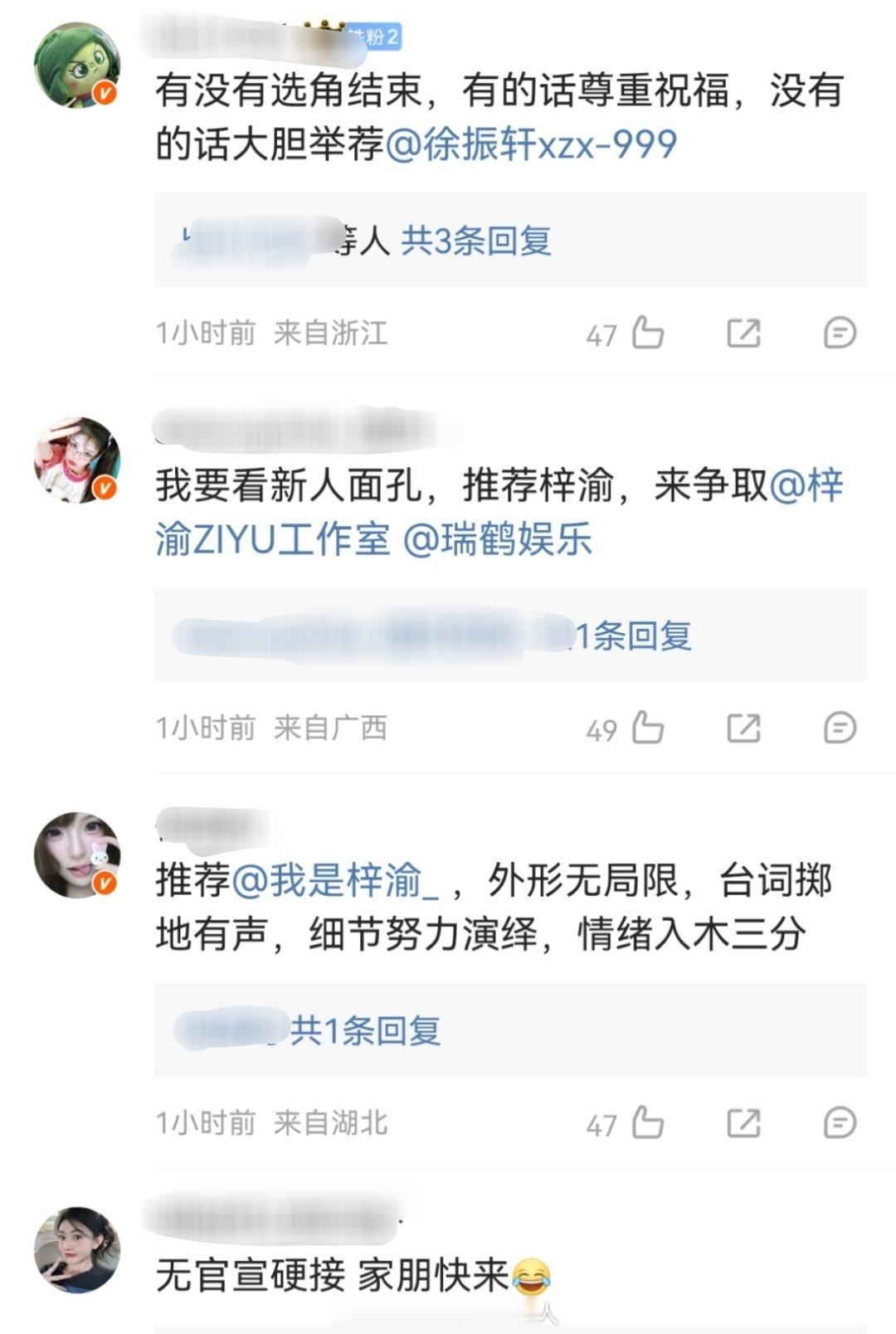896x1334 pixels.
Task: Expand the 1条回复 thread under 广西 comment
Action: tap(634, 635)
